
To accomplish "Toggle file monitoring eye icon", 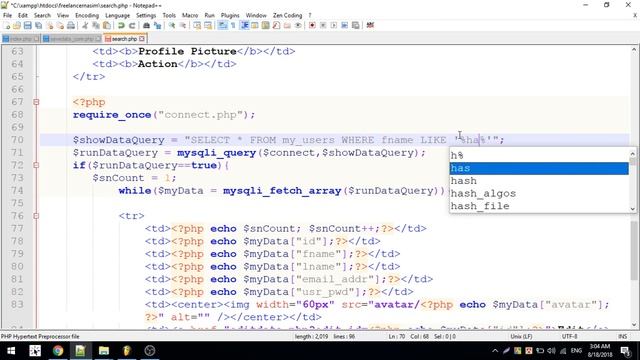I will 298,26.
